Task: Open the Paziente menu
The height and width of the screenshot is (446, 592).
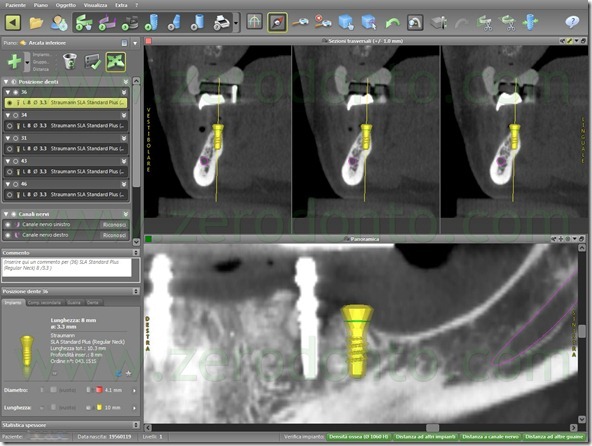Action: [16, 5]
